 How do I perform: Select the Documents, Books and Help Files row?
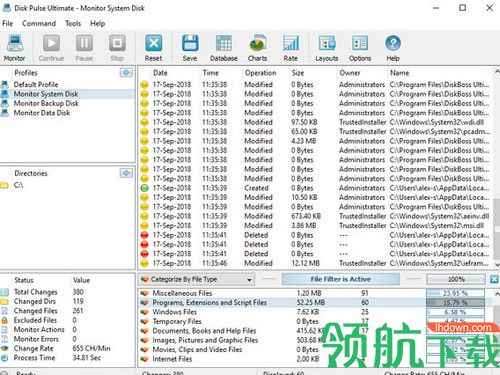(x=315, y=331)
